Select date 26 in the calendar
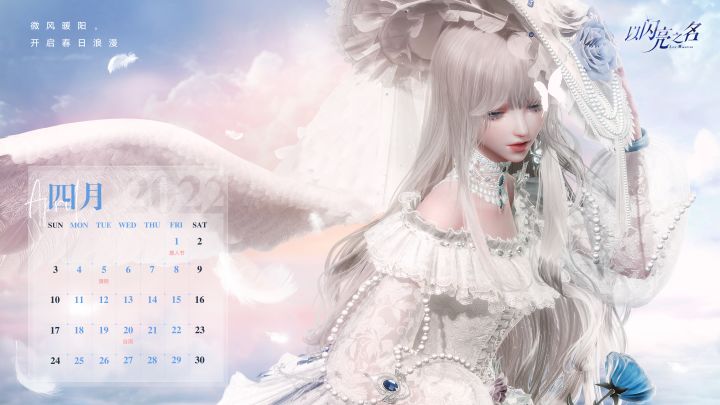 [x=104, y=360]
